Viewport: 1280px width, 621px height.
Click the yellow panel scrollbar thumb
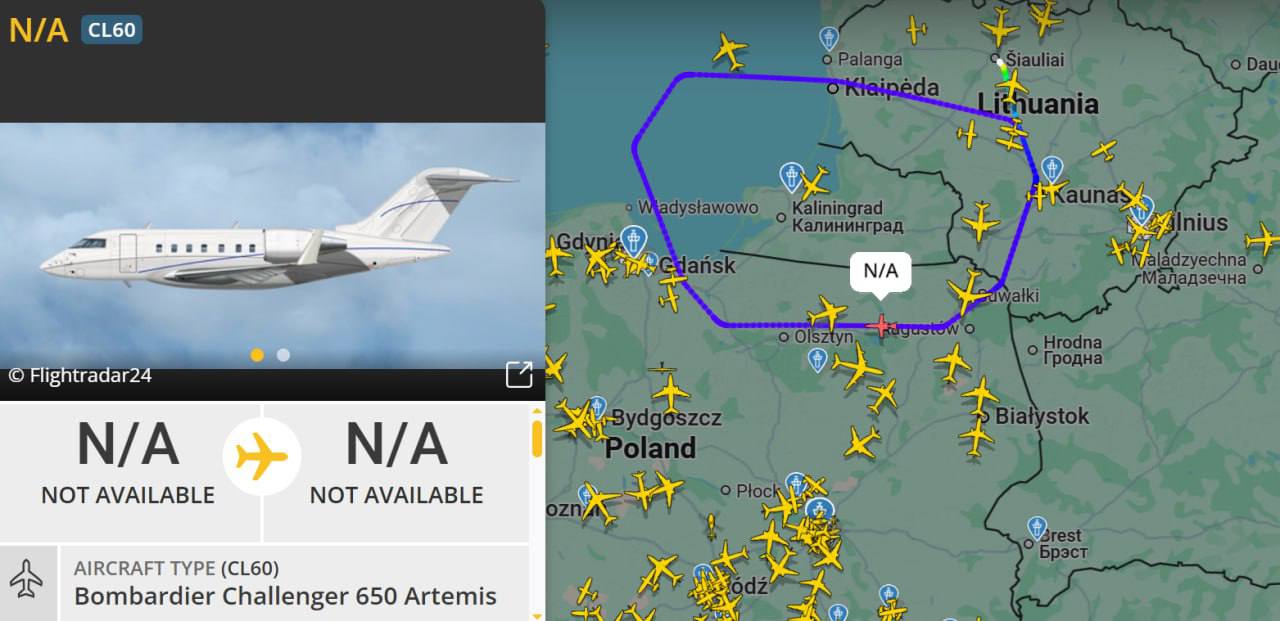pos(537,439)
